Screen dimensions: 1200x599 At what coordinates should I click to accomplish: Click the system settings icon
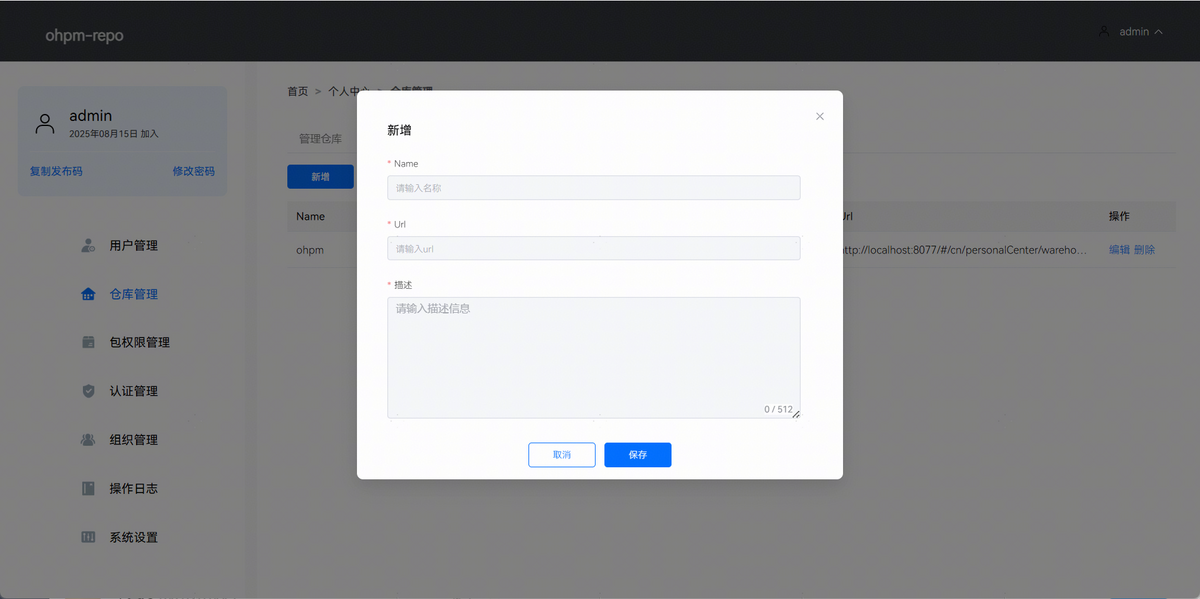click(x=88, y=537)
